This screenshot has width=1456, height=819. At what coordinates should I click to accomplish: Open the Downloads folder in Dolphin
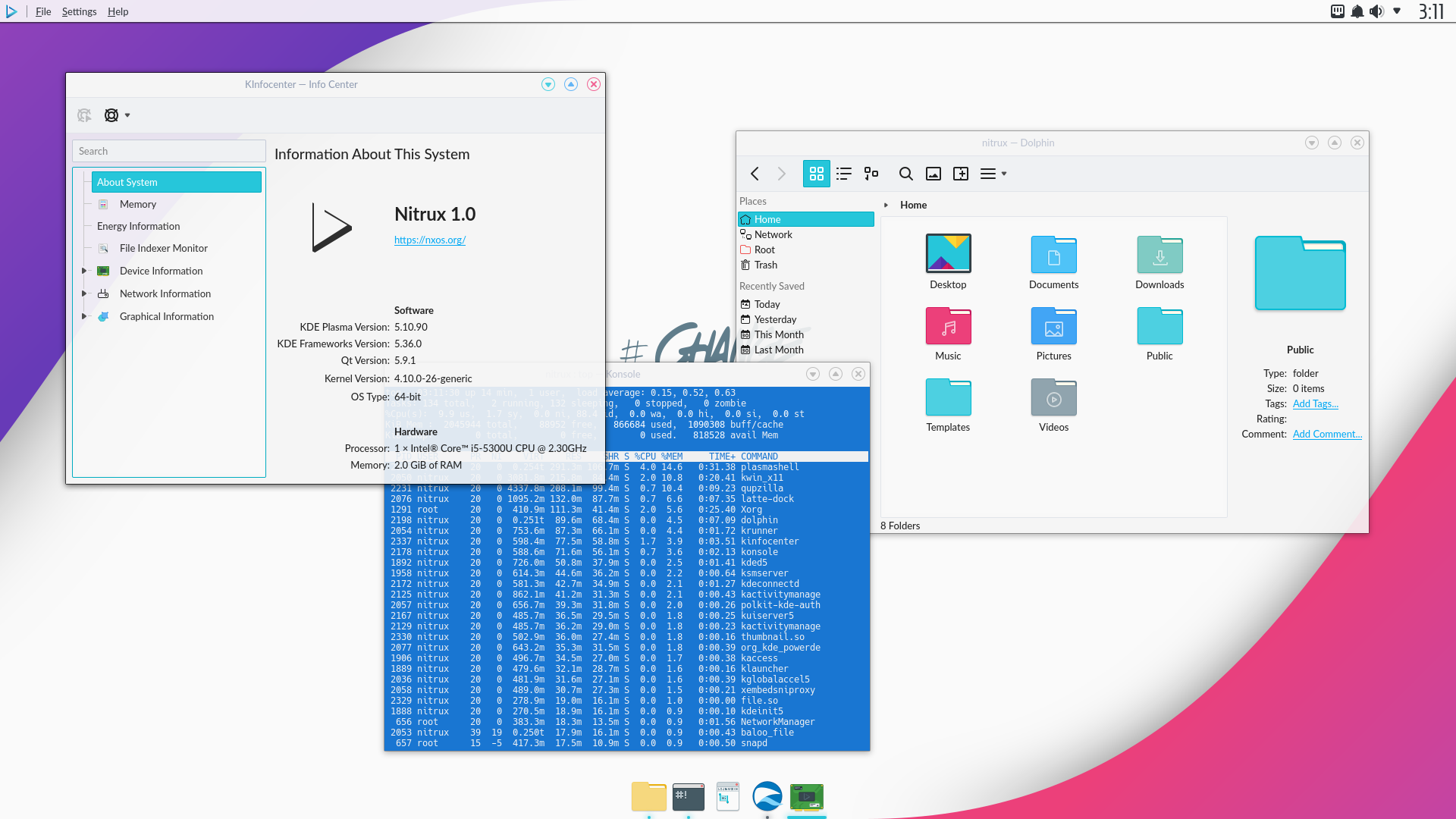[1159, 262]
